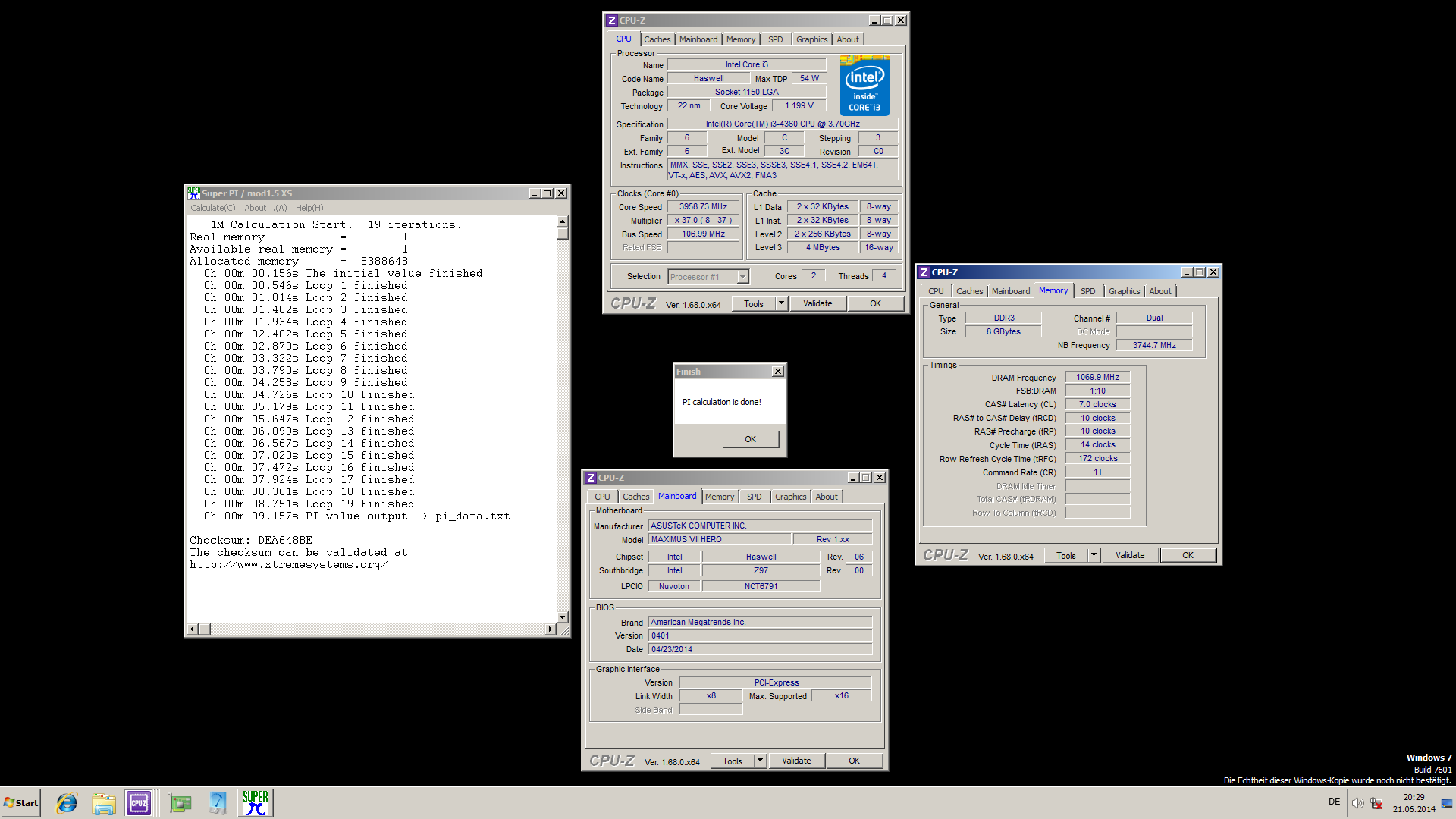The image size is (1456, 819).
Task: Click Super PI vertical scrollbar down arrow
Action: point(563,617)
